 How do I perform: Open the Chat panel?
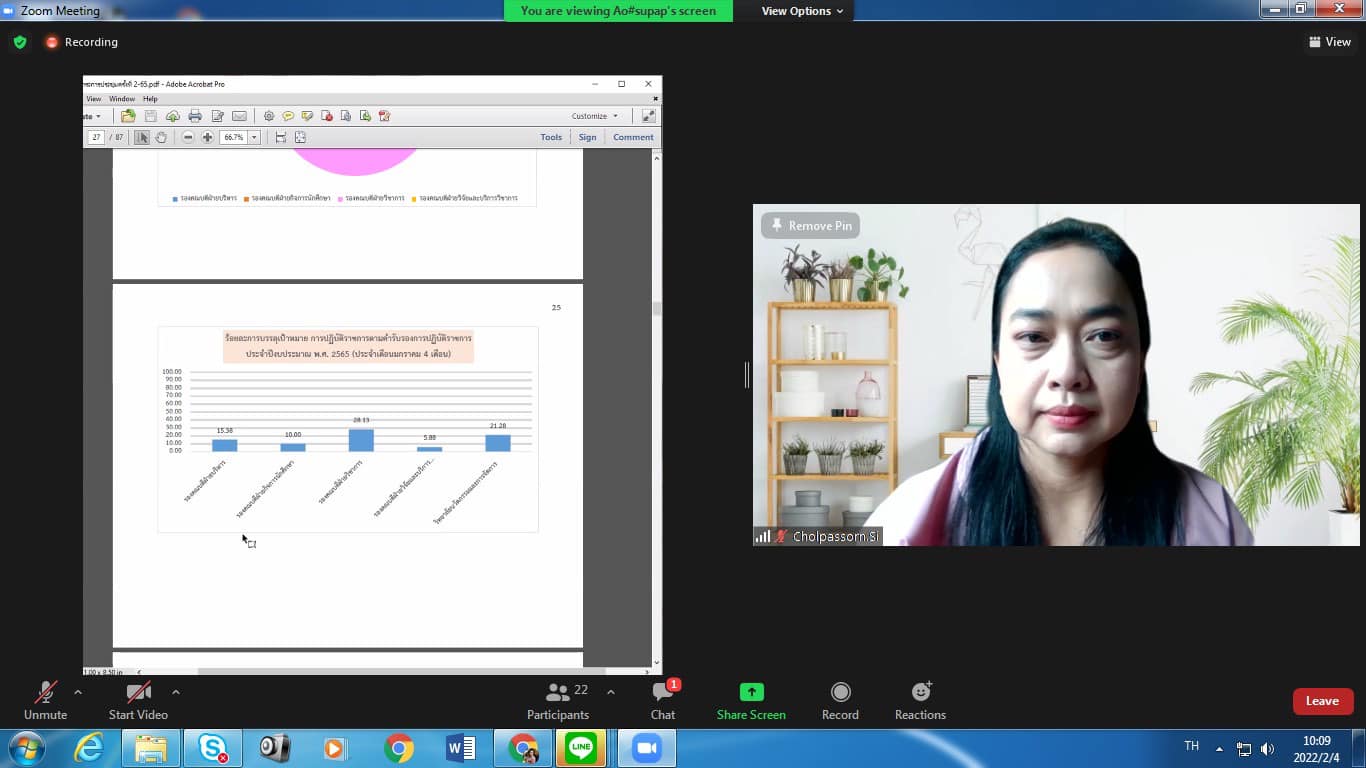662,692
